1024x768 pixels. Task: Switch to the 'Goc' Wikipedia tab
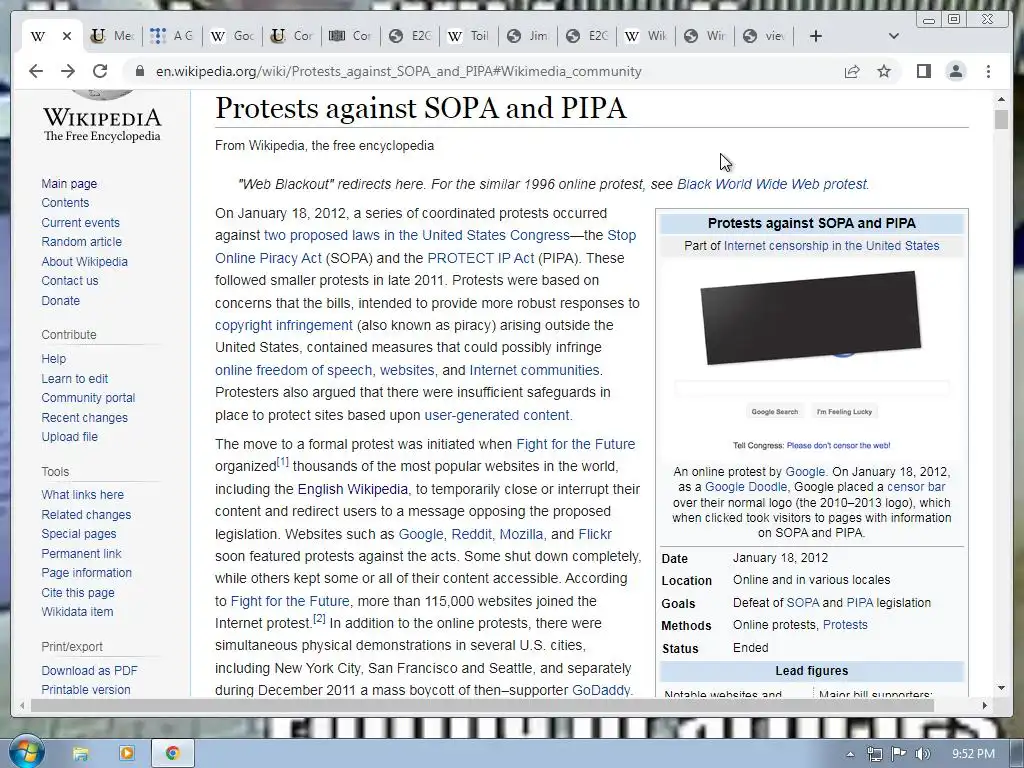[x=232, y=36]
